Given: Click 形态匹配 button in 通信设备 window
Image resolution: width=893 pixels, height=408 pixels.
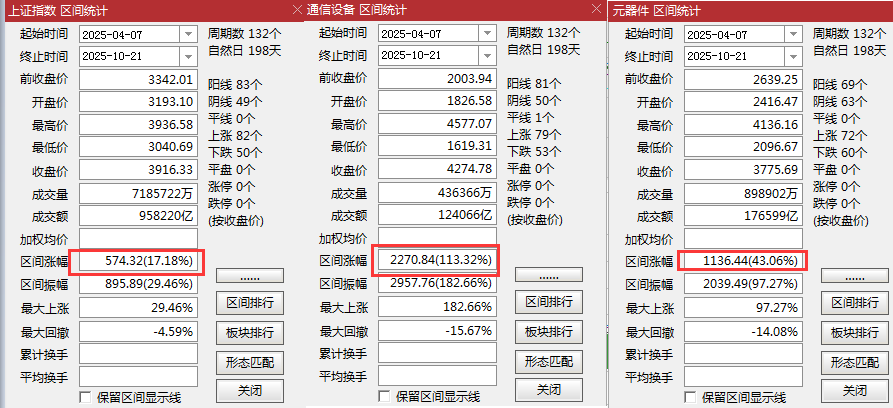Looking at the screenshot, I should coord(549,361).
